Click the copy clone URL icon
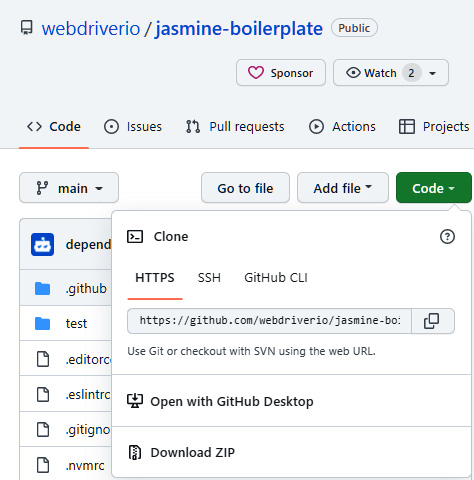This screenshot has width=474, height=480. pos(431,321)
